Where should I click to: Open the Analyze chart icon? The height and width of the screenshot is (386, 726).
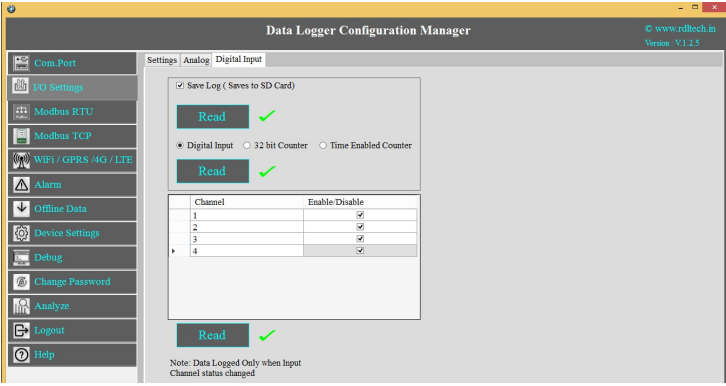(21, 306)
